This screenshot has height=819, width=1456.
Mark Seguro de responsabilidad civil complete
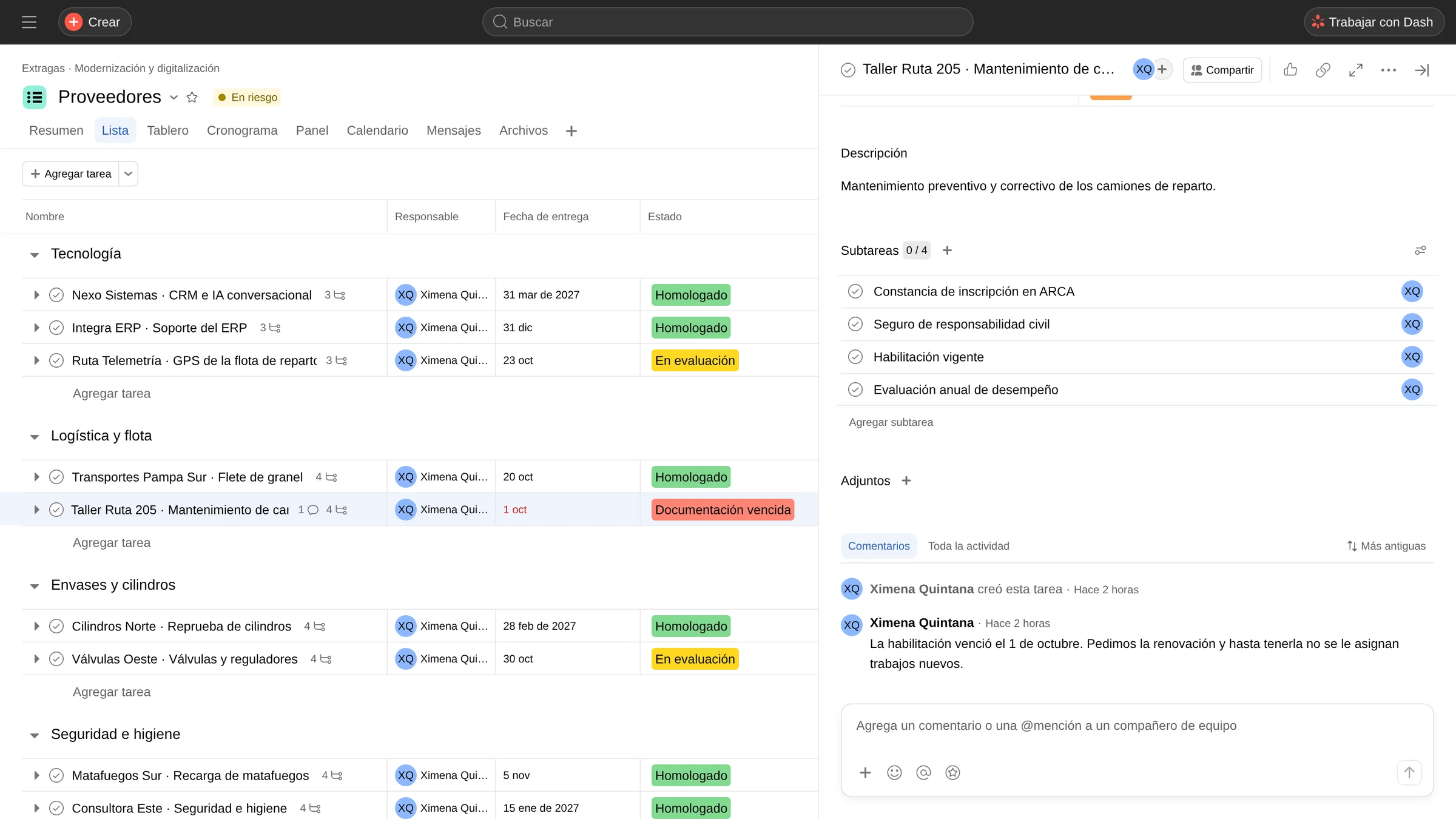click(x=855, y=324)
